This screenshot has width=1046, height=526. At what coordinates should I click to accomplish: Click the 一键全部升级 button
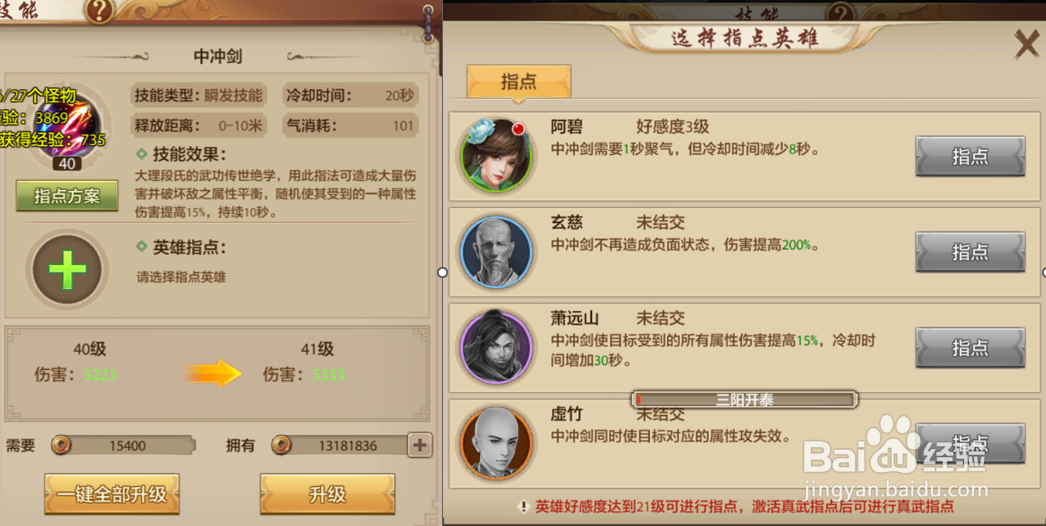click(112, 494)
